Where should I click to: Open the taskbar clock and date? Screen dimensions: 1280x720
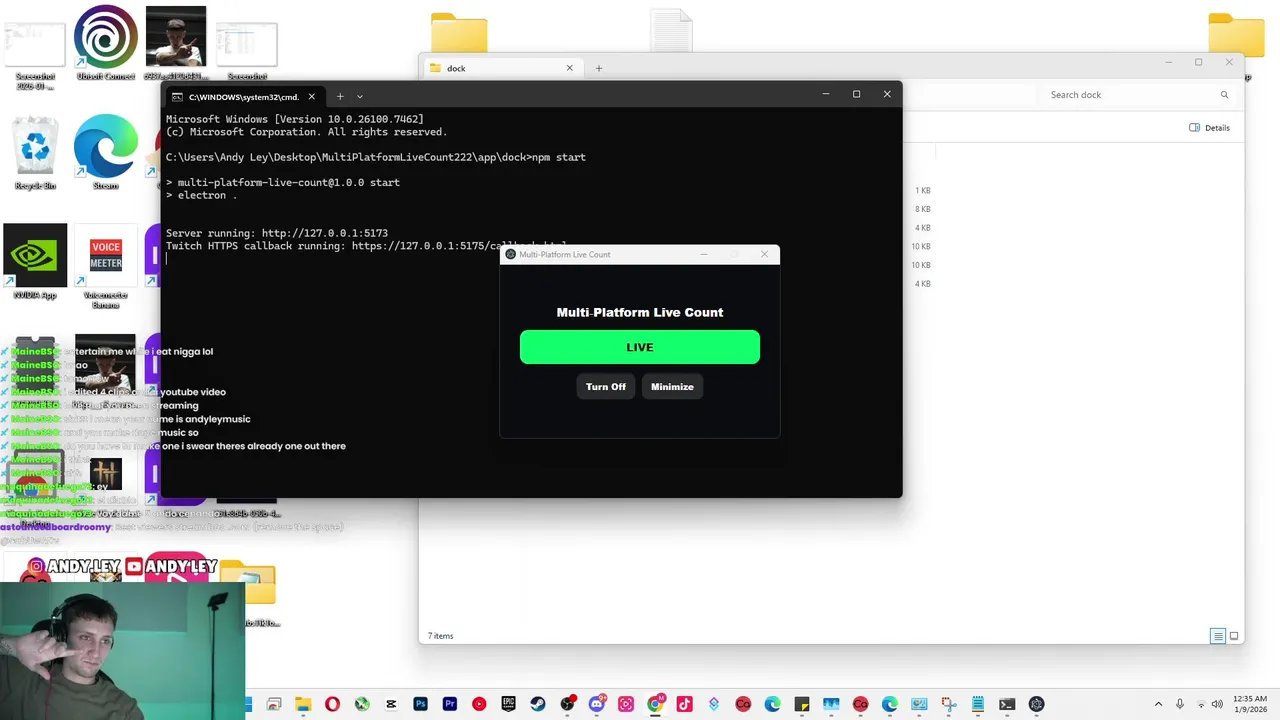point(1250,704)
